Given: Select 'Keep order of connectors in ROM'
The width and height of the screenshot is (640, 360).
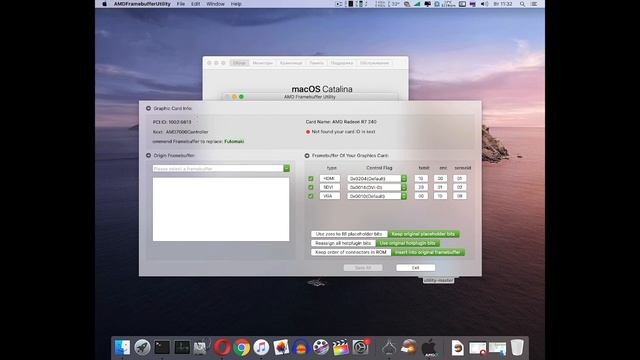Looking at the screenshot, I should (351, 252).
